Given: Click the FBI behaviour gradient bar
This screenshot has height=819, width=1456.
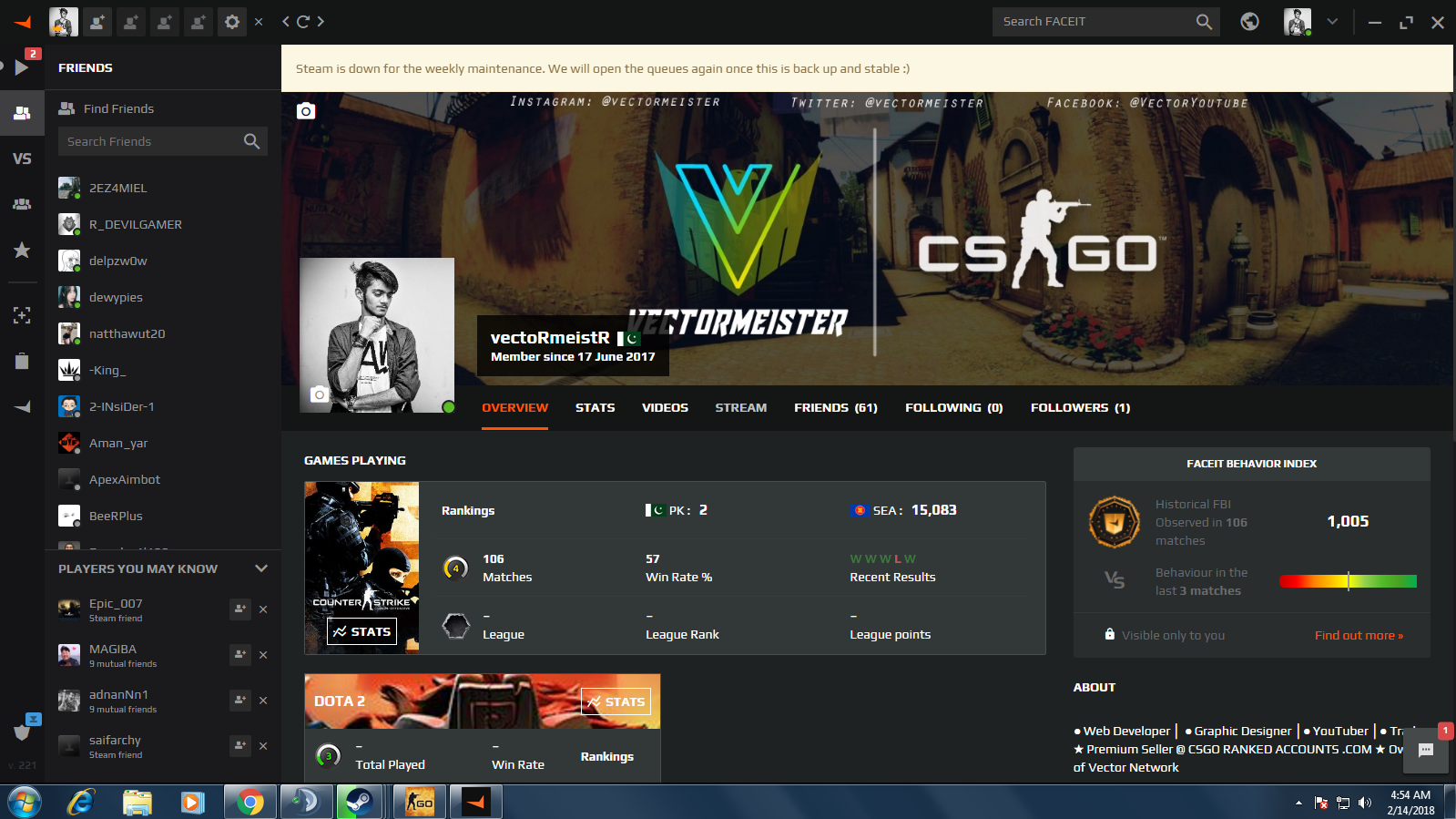Looking at the screenshot, I should [x=1349, y=581].
